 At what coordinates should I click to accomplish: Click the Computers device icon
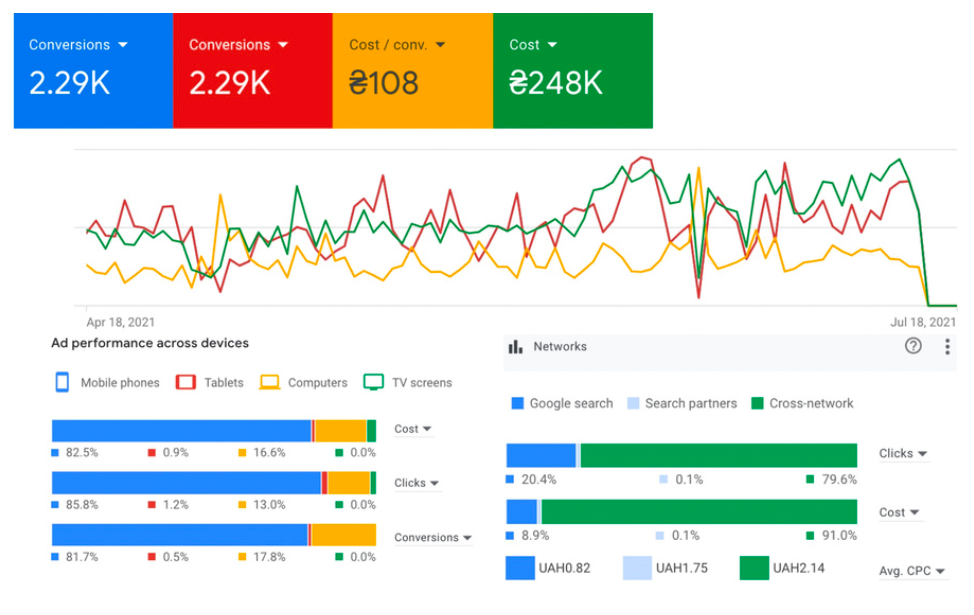coord(269,382)
